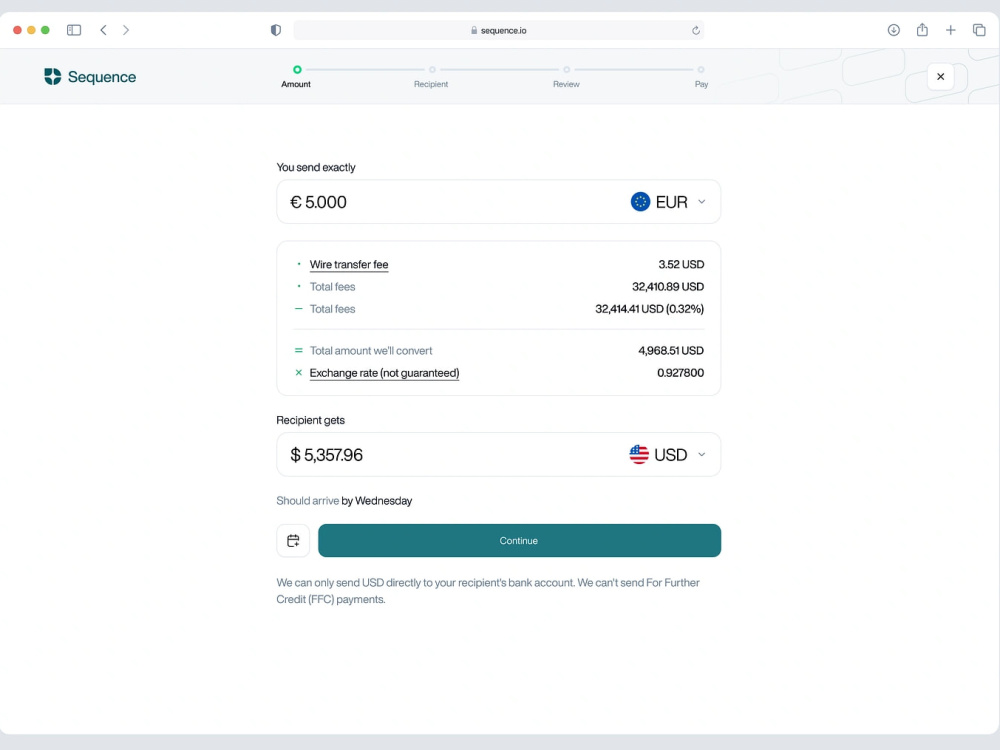Open the browser downloads icon
This screenshot has height=750, width=1000.
[893, 30]
